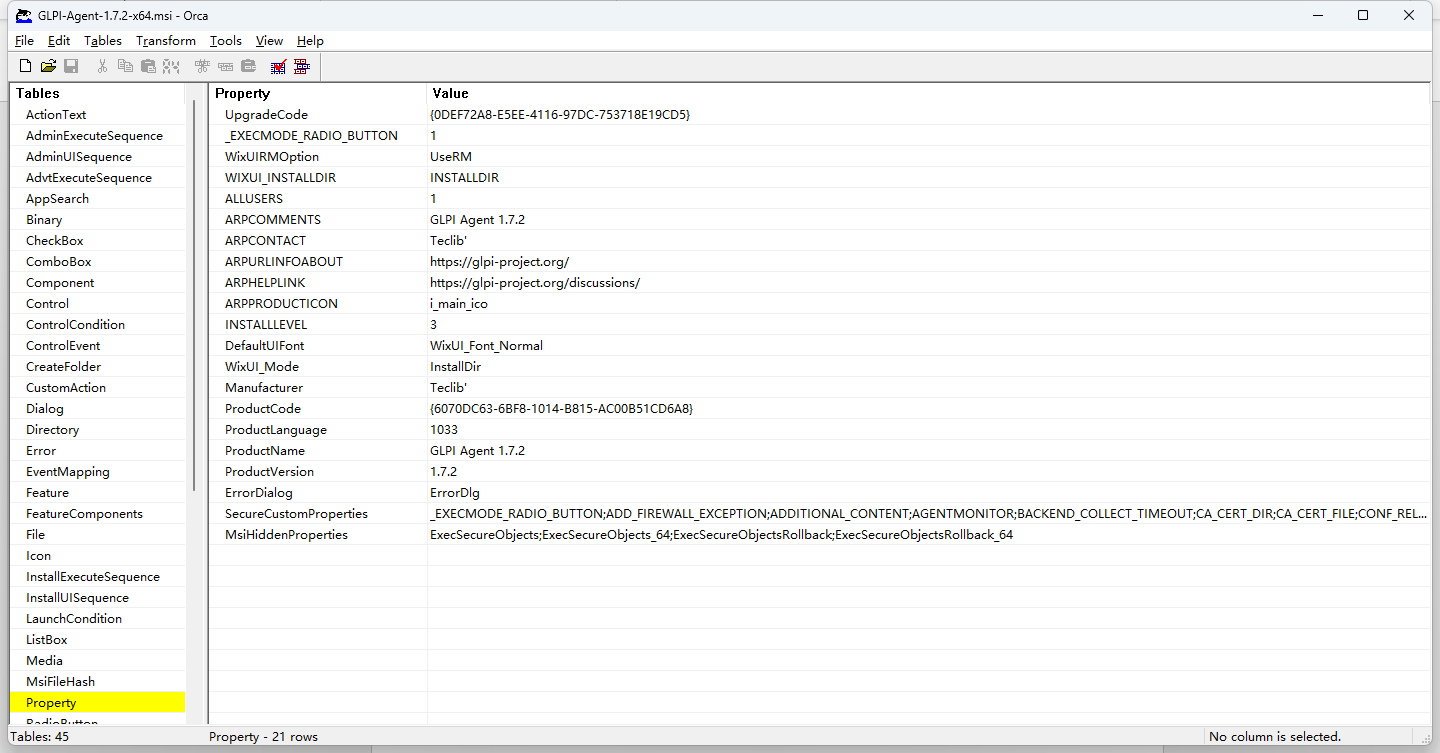Open the Edit menu
Screen dimensions: 1440x753
click(x=59, y=41)
